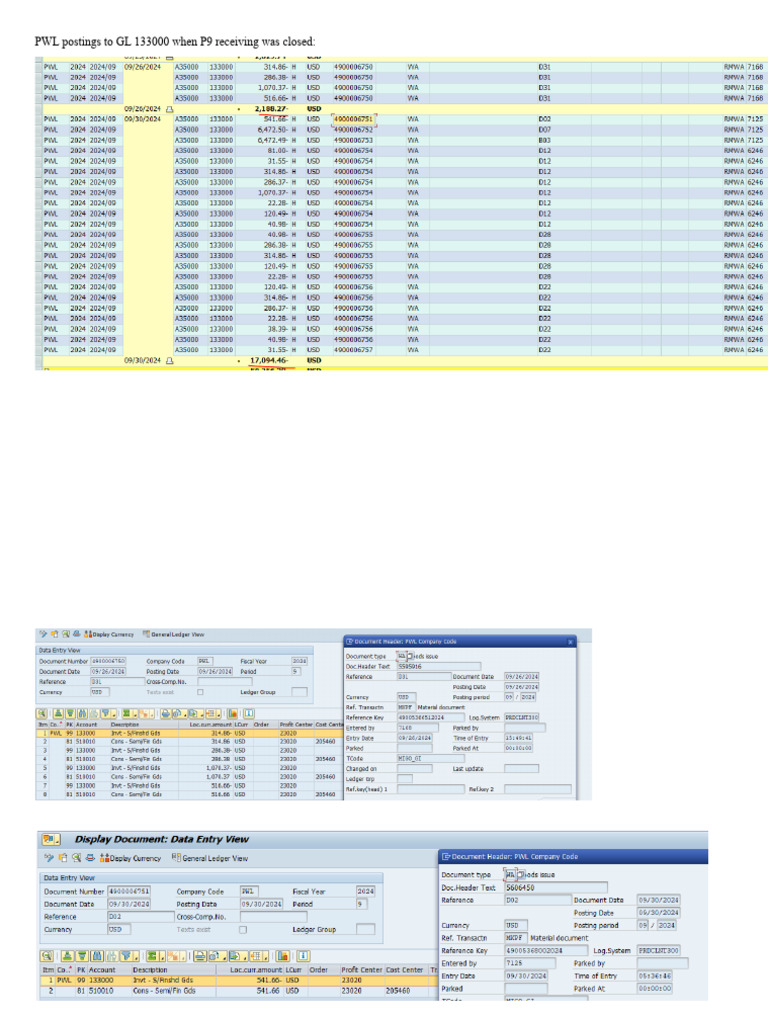
Task: Select row 2 Cons - Semi/Fin Gds in lower grid
Action: point(238,991)
